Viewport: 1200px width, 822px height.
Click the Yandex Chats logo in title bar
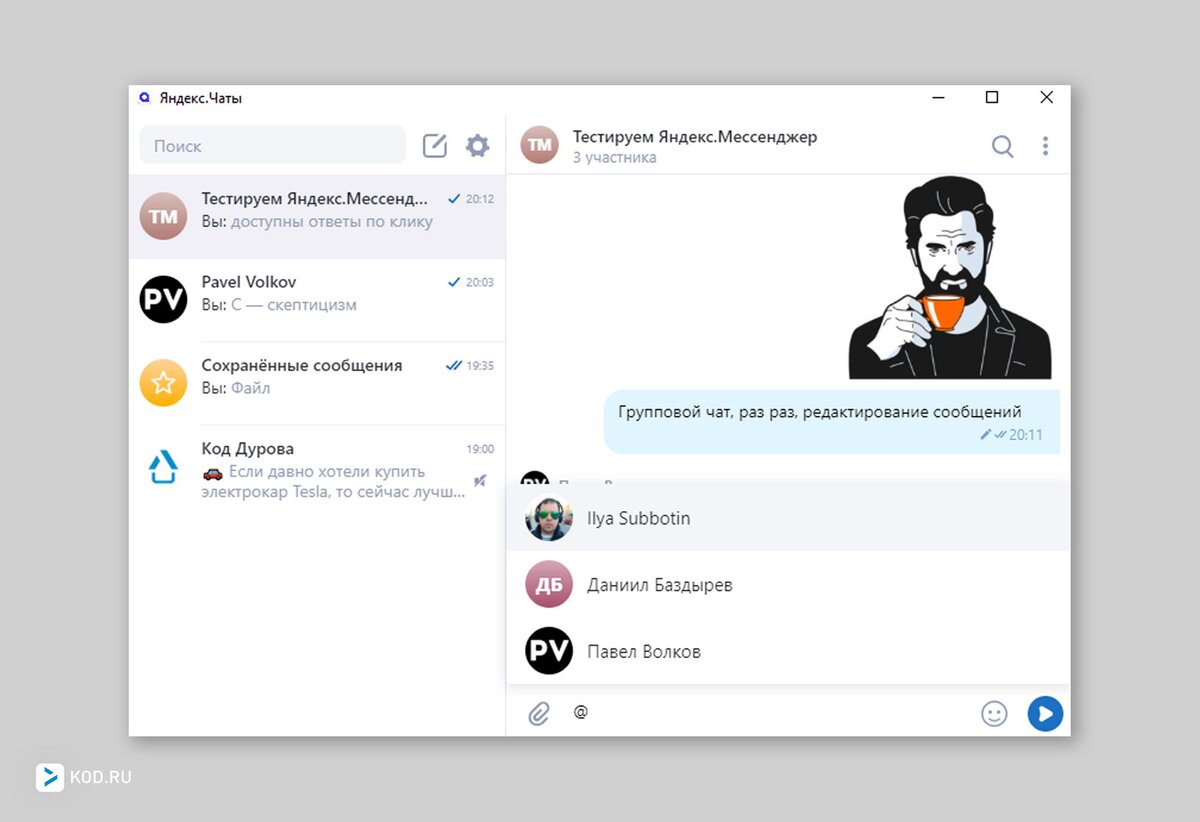[x=144, y=98]
